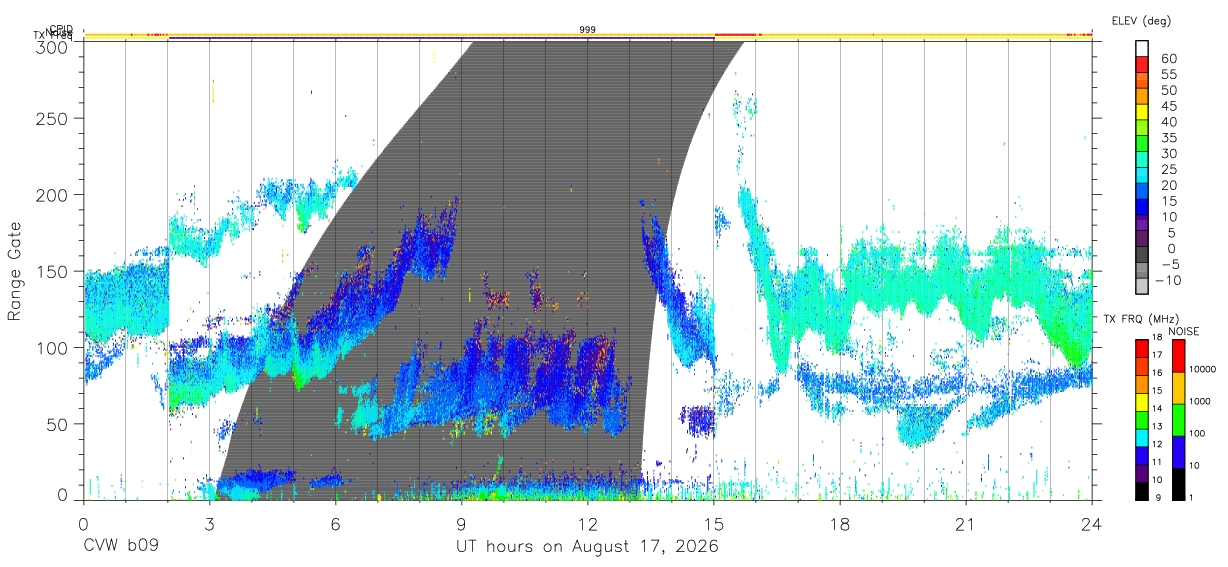The width and height of the screenshot is (1228, 567).
Task: Click the "12" hour tick on the time axis
Action: 588,522
